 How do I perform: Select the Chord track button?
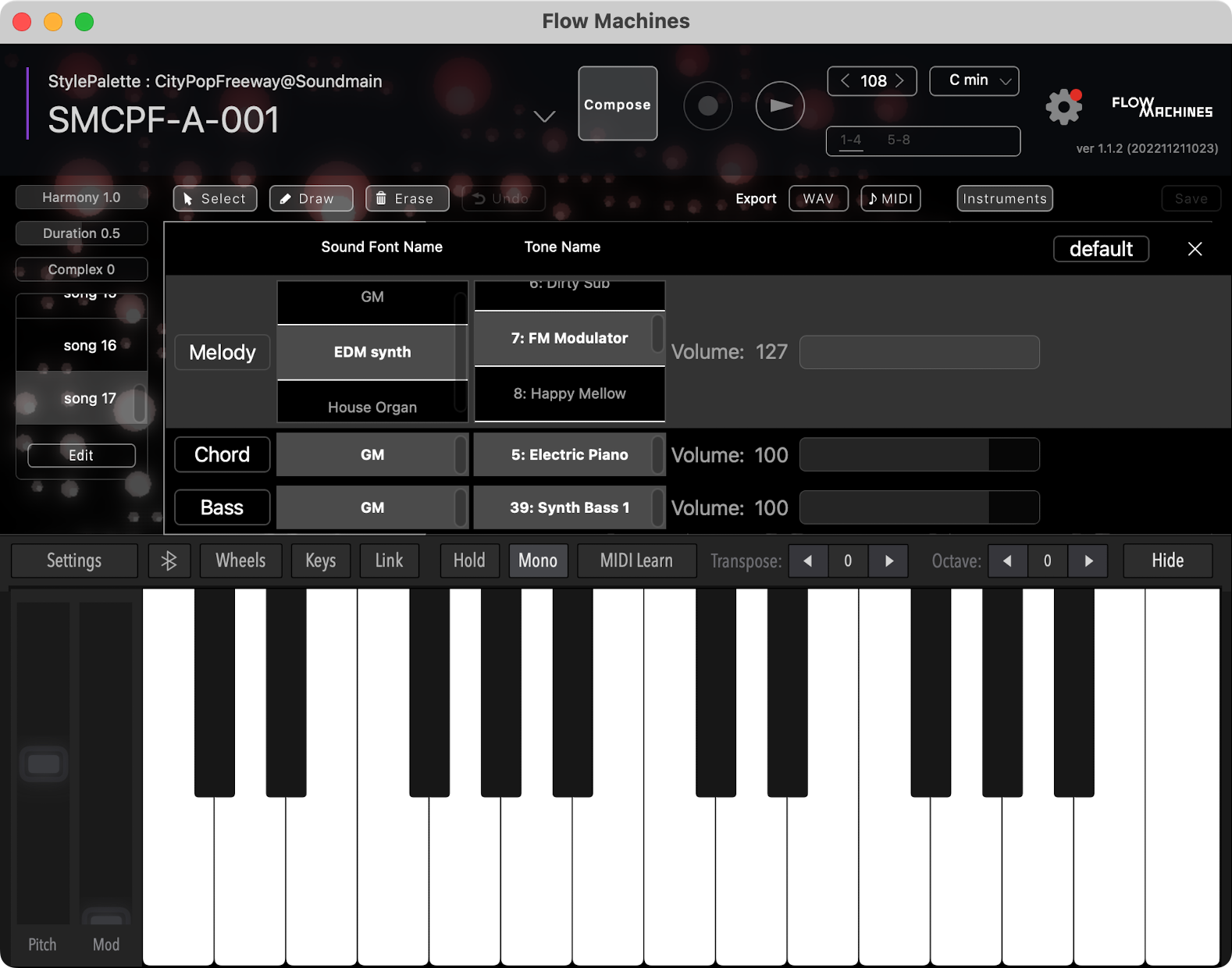223,454
